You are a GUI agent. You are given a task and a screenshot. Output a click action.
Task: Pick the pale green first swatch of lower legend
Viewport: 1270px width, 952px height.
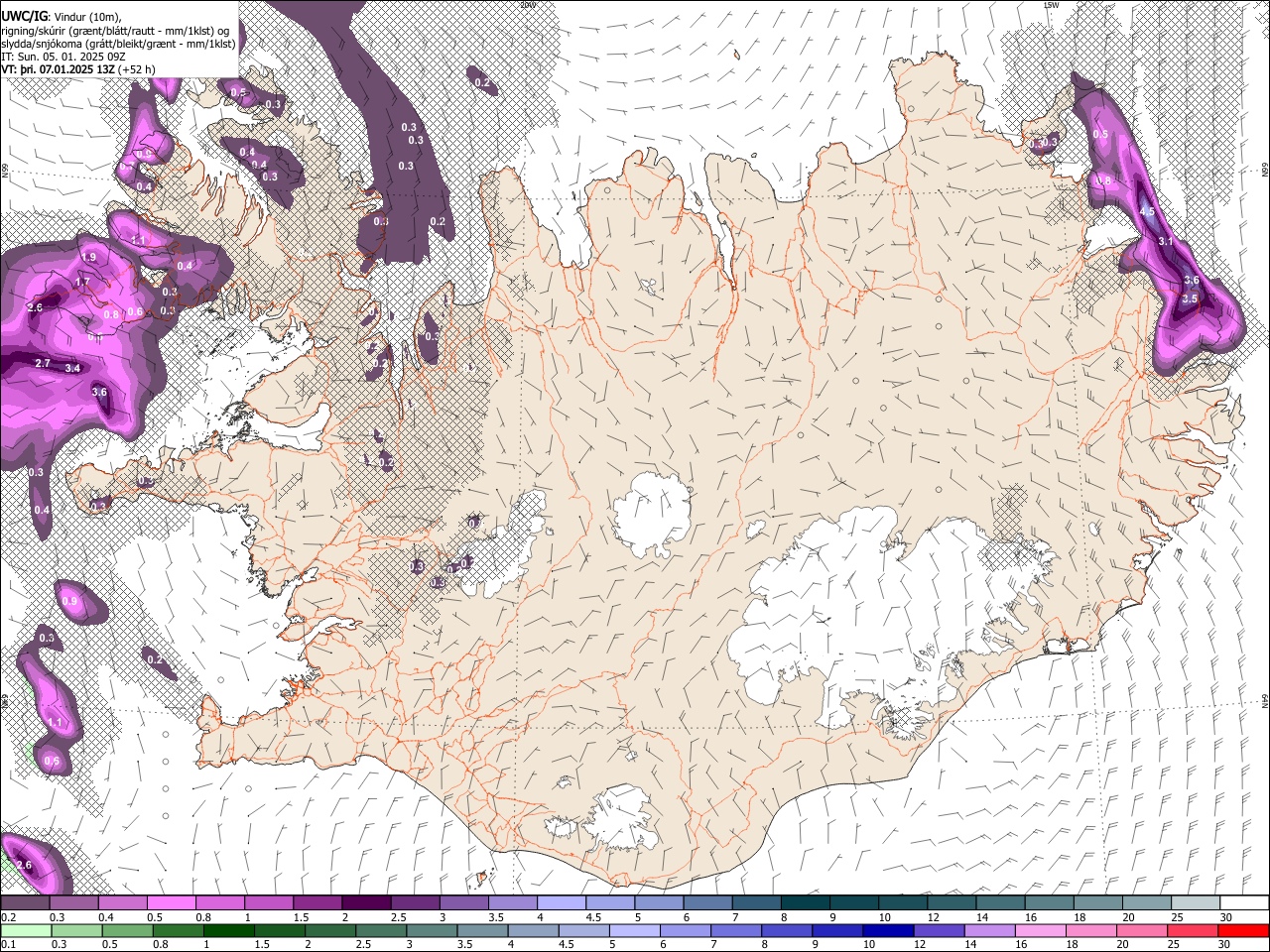pyautogui.click(x=26, y=930)
